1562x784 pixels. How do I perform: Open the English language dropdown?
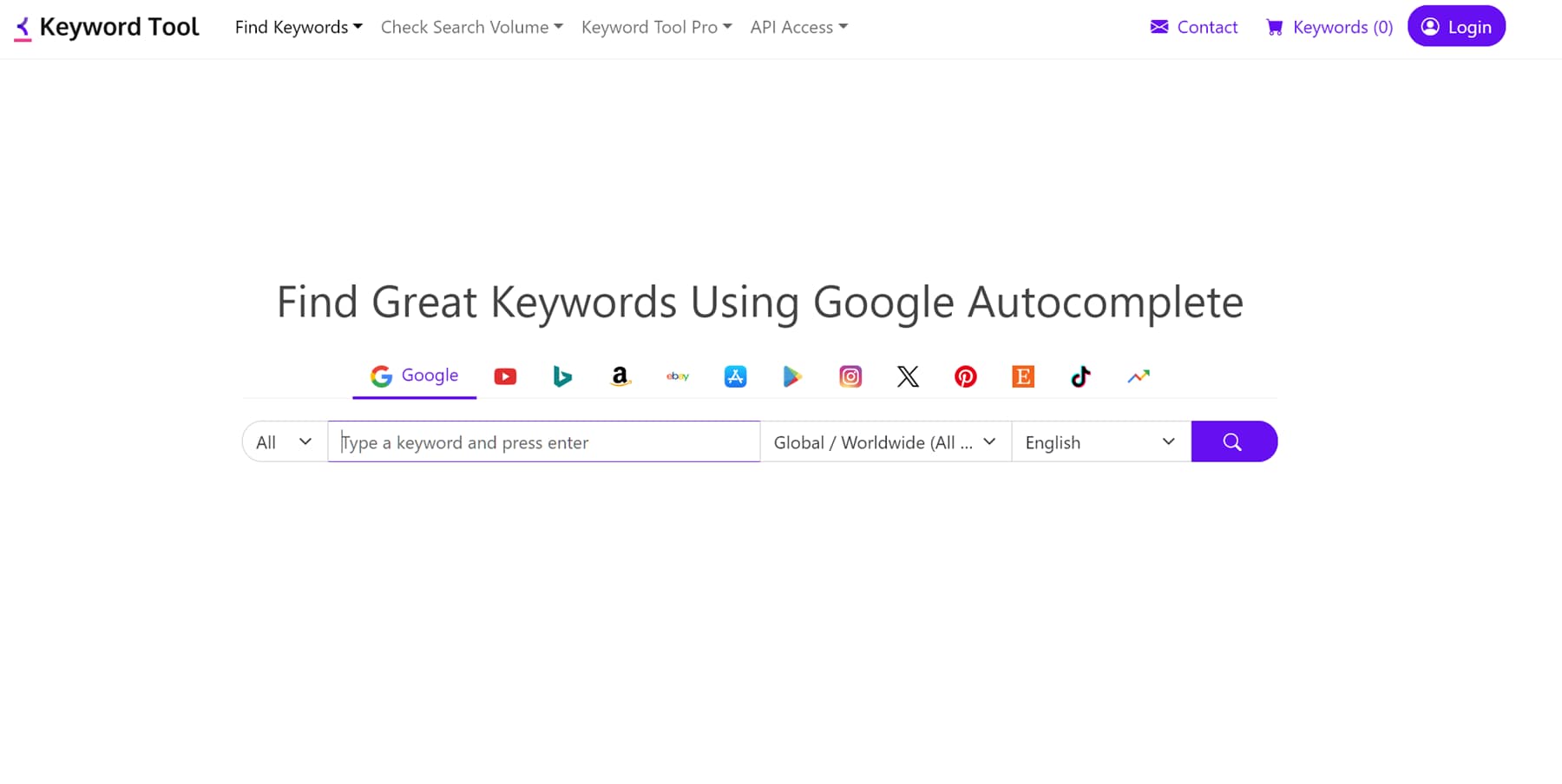[1100, 441]
